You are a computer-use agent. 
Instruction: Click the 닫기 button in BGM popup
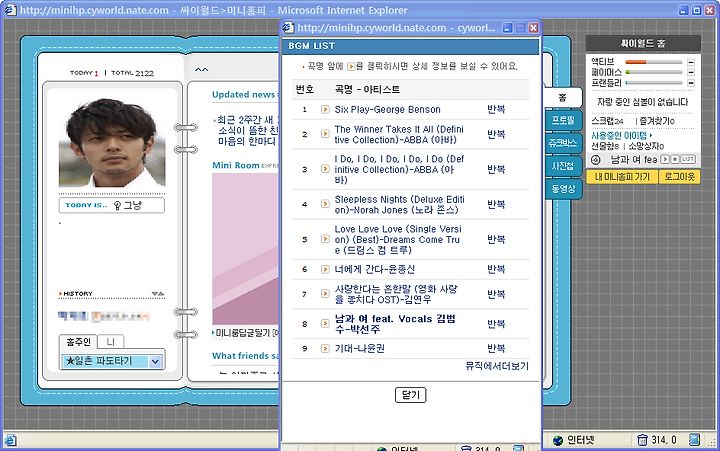point(411,395)
